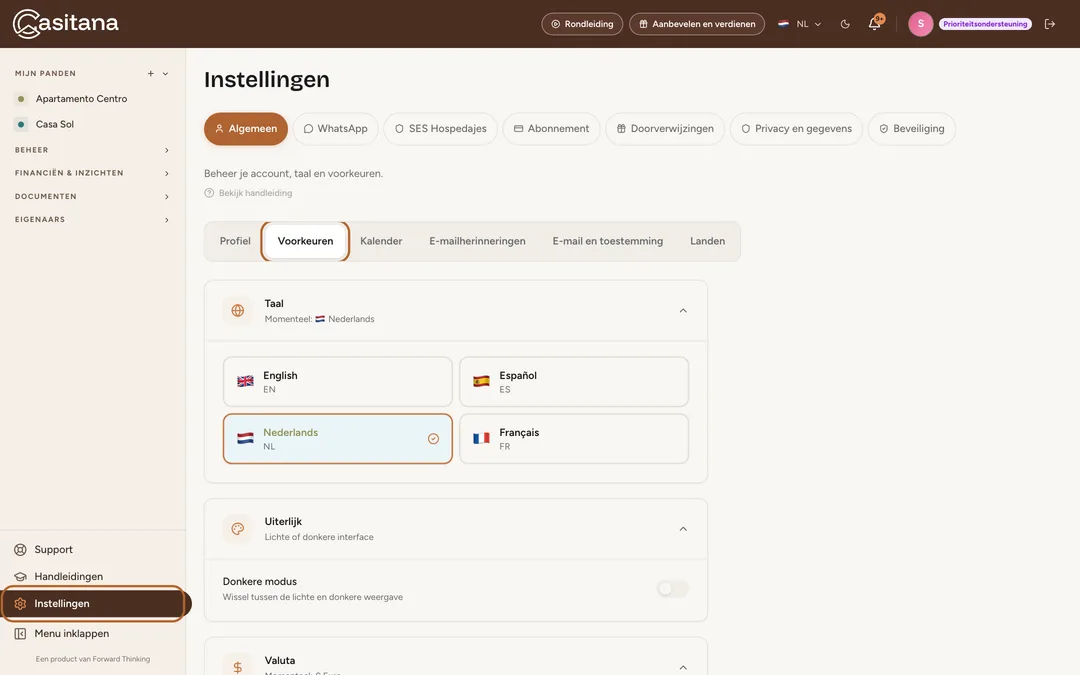Open E-mailherinneringen sub-tab
Image resolution: width=1080 pixels, height=675 pixels.
[477, 241]
